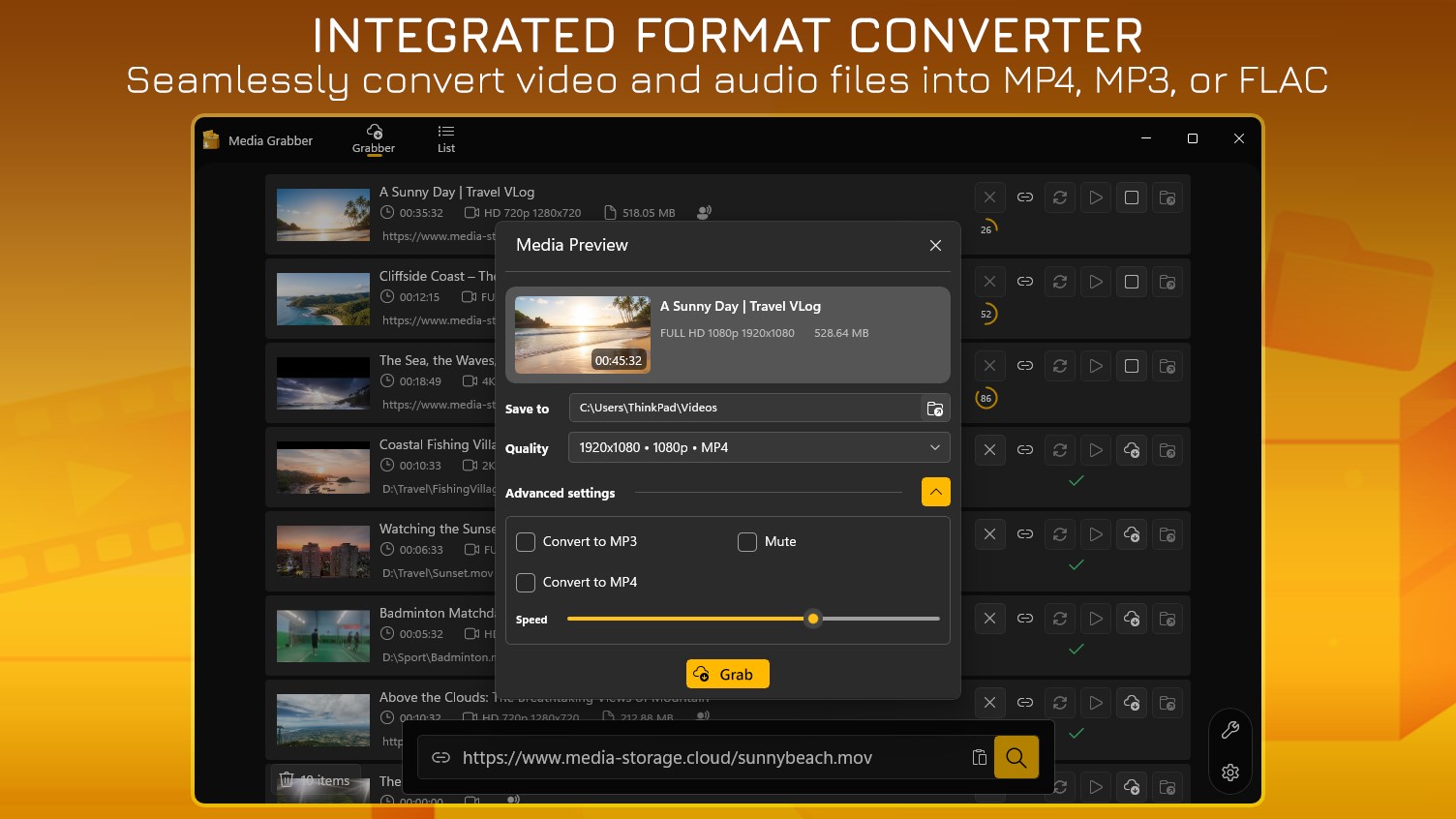Screen dimensions: 1456x819
Task: Open the List tab
Action: pyautogui.click(x=446, y=139)
